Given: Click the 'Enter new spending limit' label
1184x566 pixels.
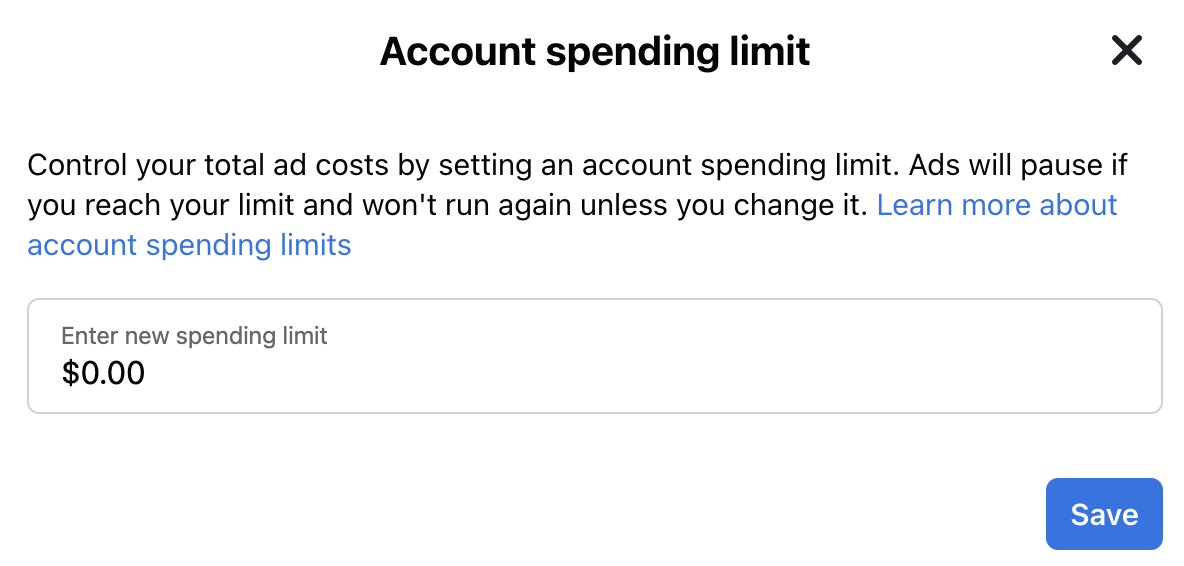Looking at the screenshot, I should click(x=194, y=336).
